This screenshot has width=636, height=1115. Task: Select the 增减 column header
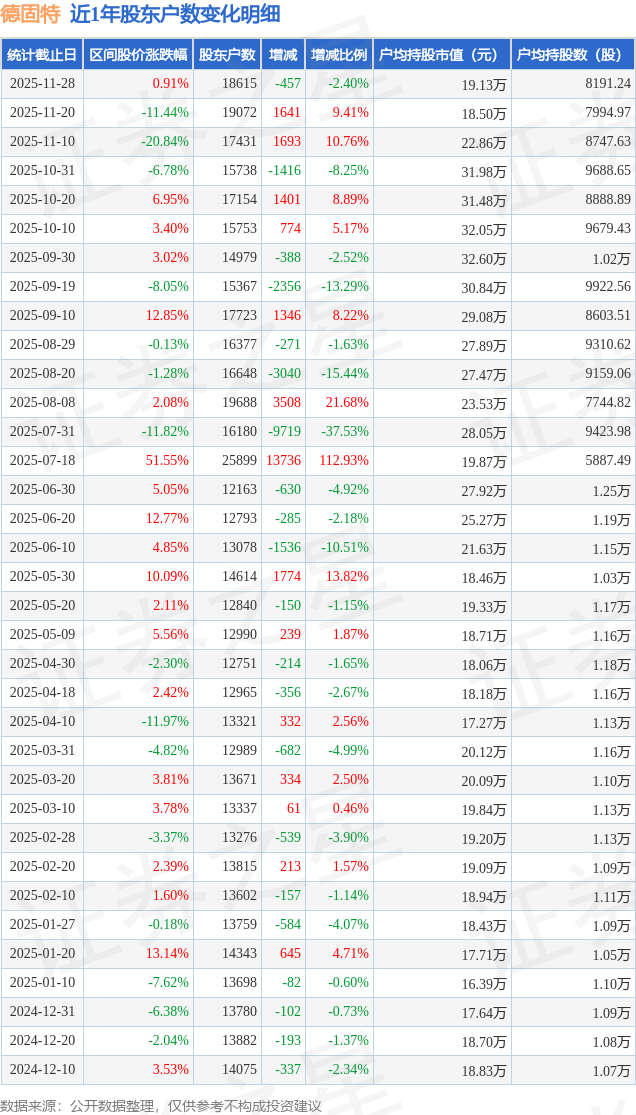[x=284, y=55]
